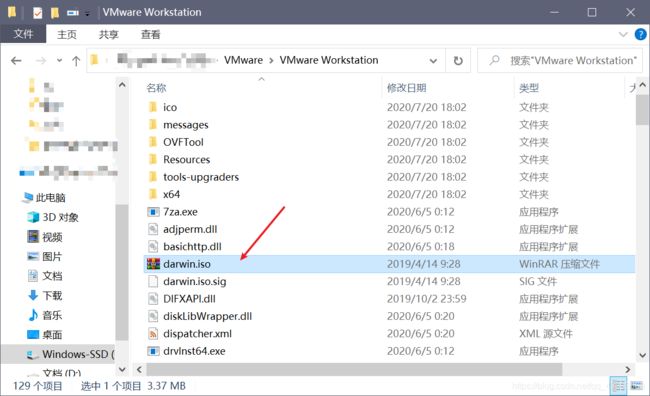Screen dimensions: 650x396
Task: Refresh the current folder
Action: (458, 61)
